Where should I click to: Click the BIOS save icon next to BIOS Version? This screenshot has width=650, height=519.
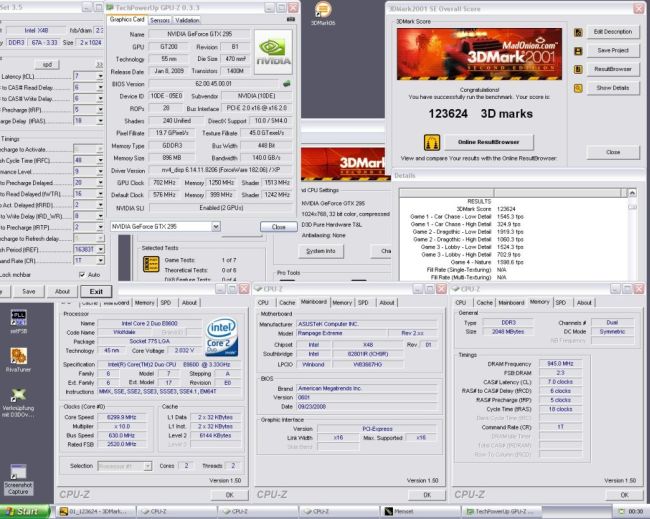tap(286, 84)
